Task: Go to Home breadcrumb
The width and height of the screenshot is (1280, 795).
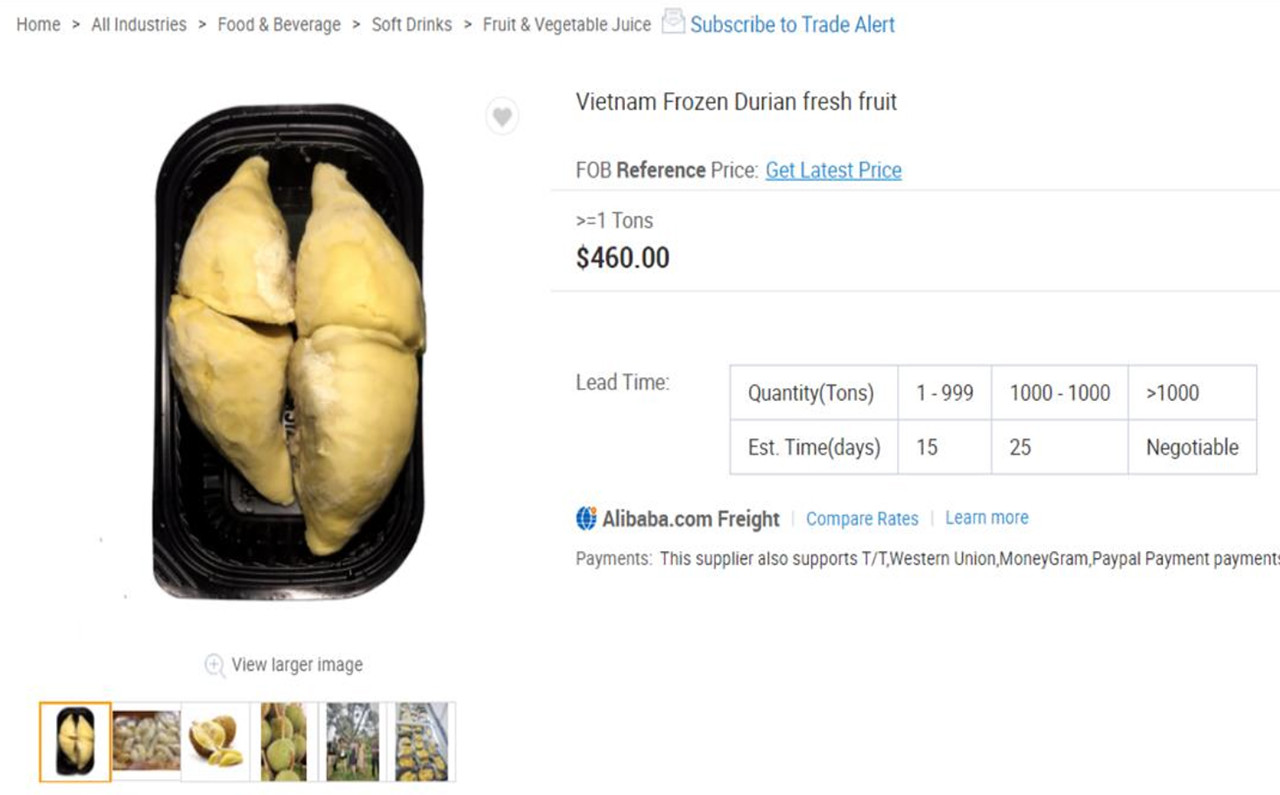Action: point(38,24)
